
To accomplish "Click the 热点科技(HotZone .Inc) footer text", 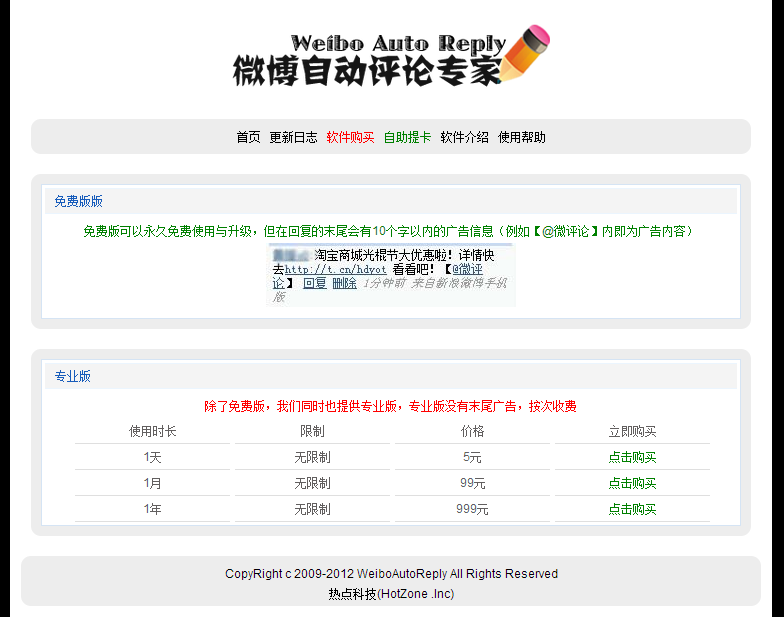I will point(391,594).
